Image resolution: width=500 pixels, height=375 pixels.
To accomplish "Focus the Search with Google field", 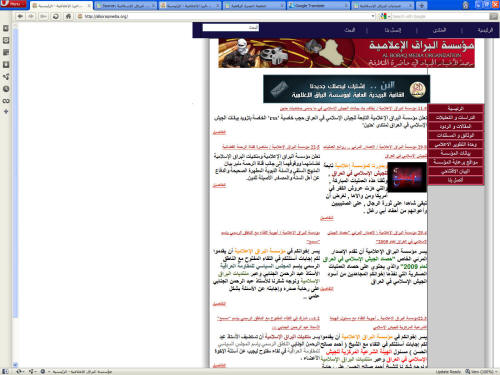I will coord(440,16).
